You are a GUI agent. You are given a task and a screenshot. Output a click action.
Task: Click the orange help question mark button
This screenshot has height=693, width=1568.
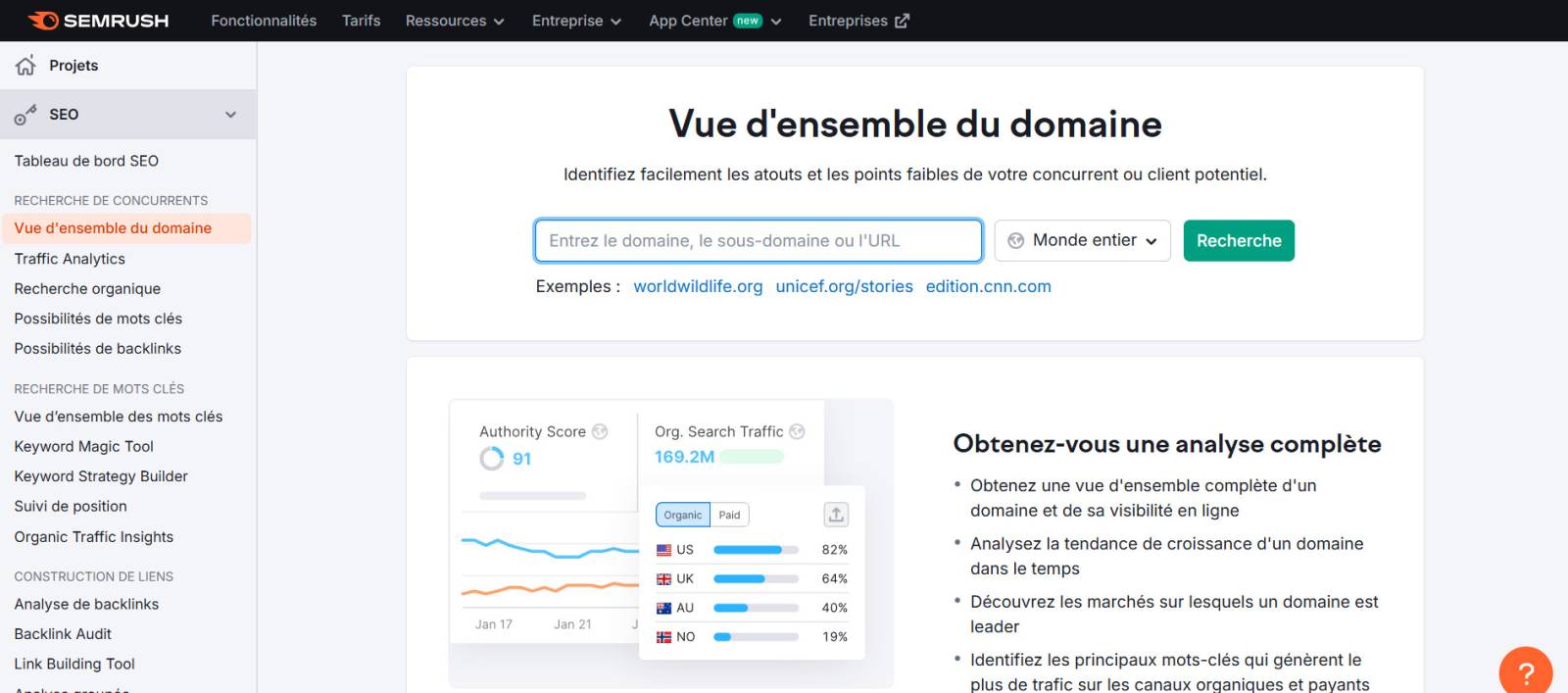tap(1526, 672)
